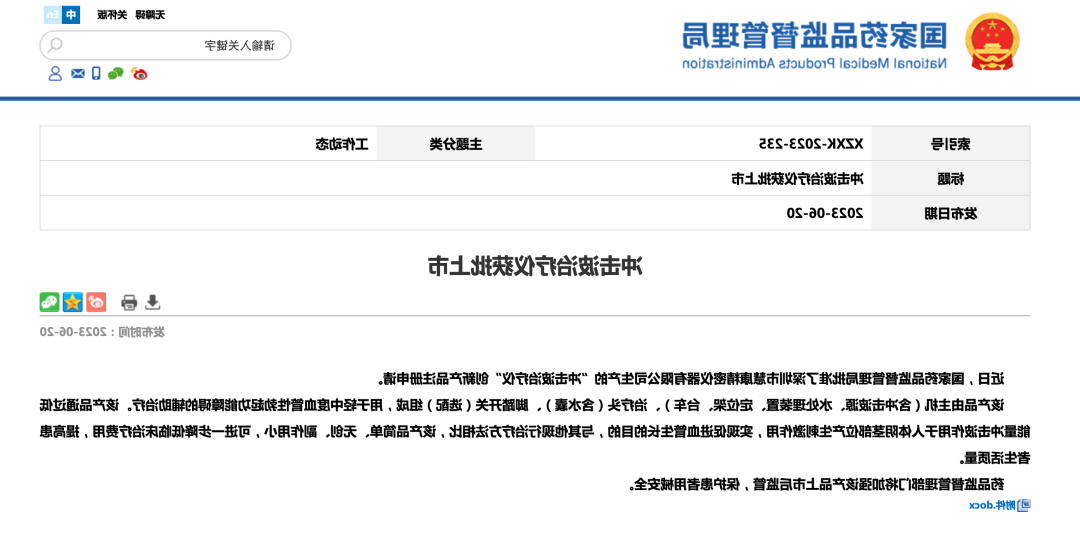Open the 附件.docx attachment link
This screenshot has height=559, width=1080.
999,505
